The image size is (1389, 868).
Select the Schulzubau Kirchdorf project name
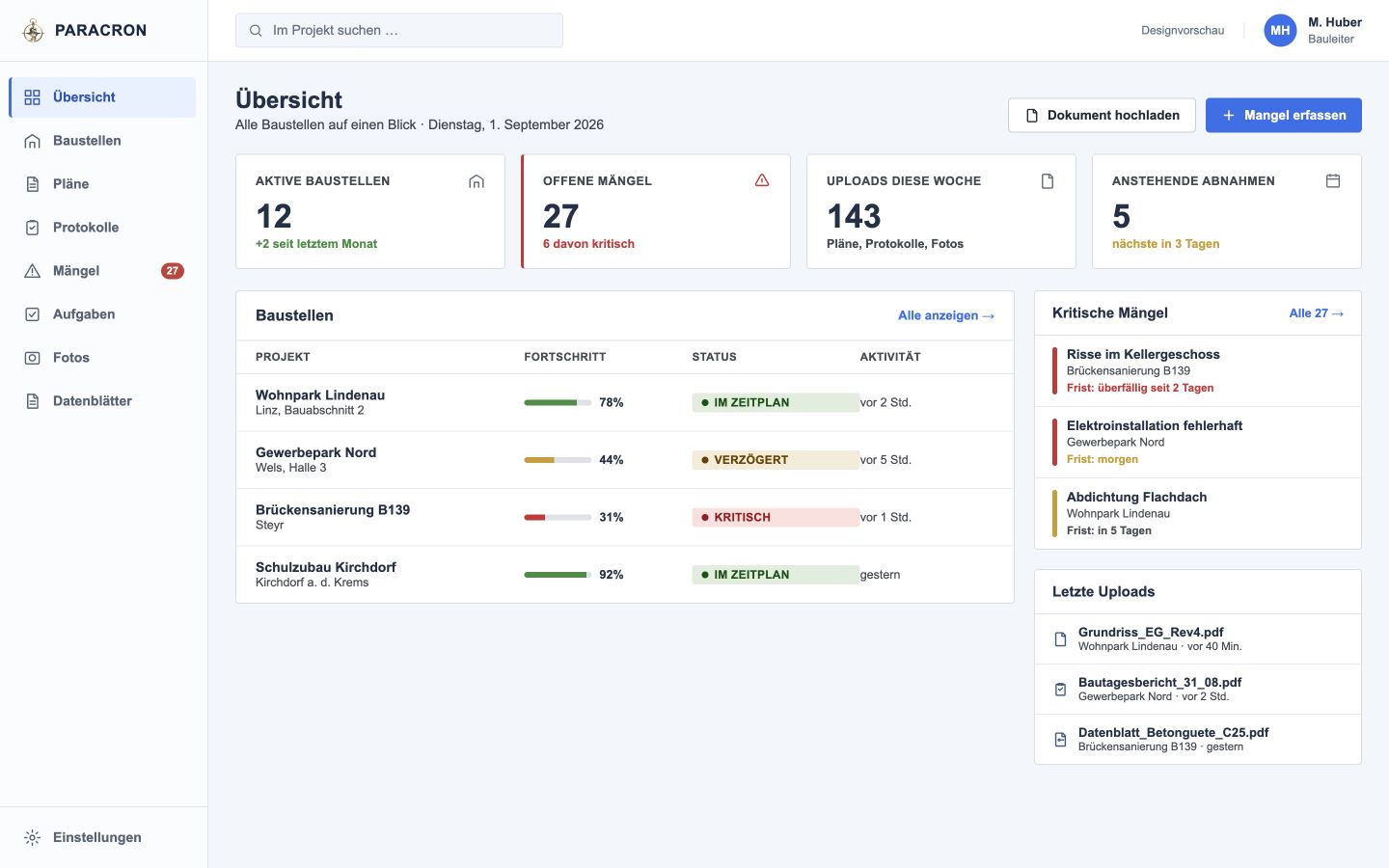pyautogui.click(x=325, y=567)
